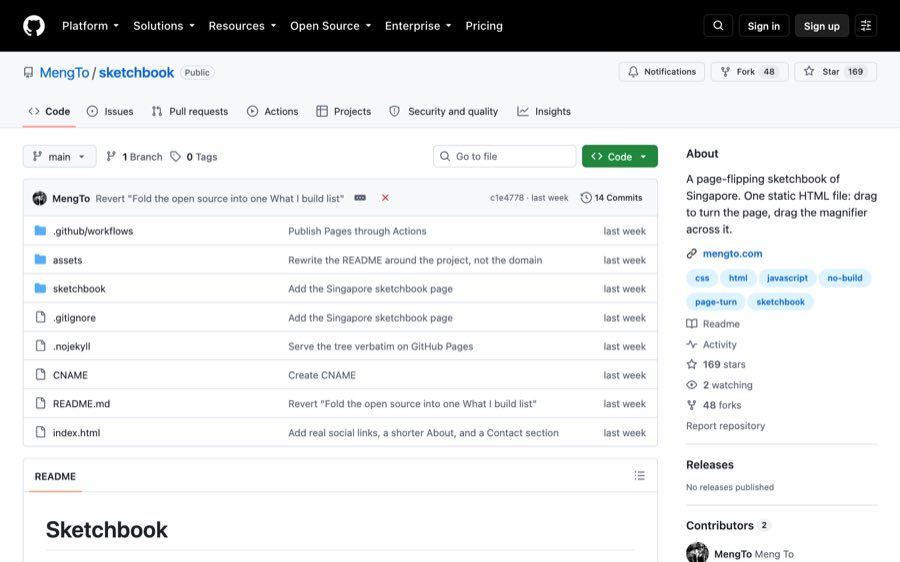
Task: Open the appearance settings icon beside Sign up
Action: pyautogui.click(x=866, y=26)
